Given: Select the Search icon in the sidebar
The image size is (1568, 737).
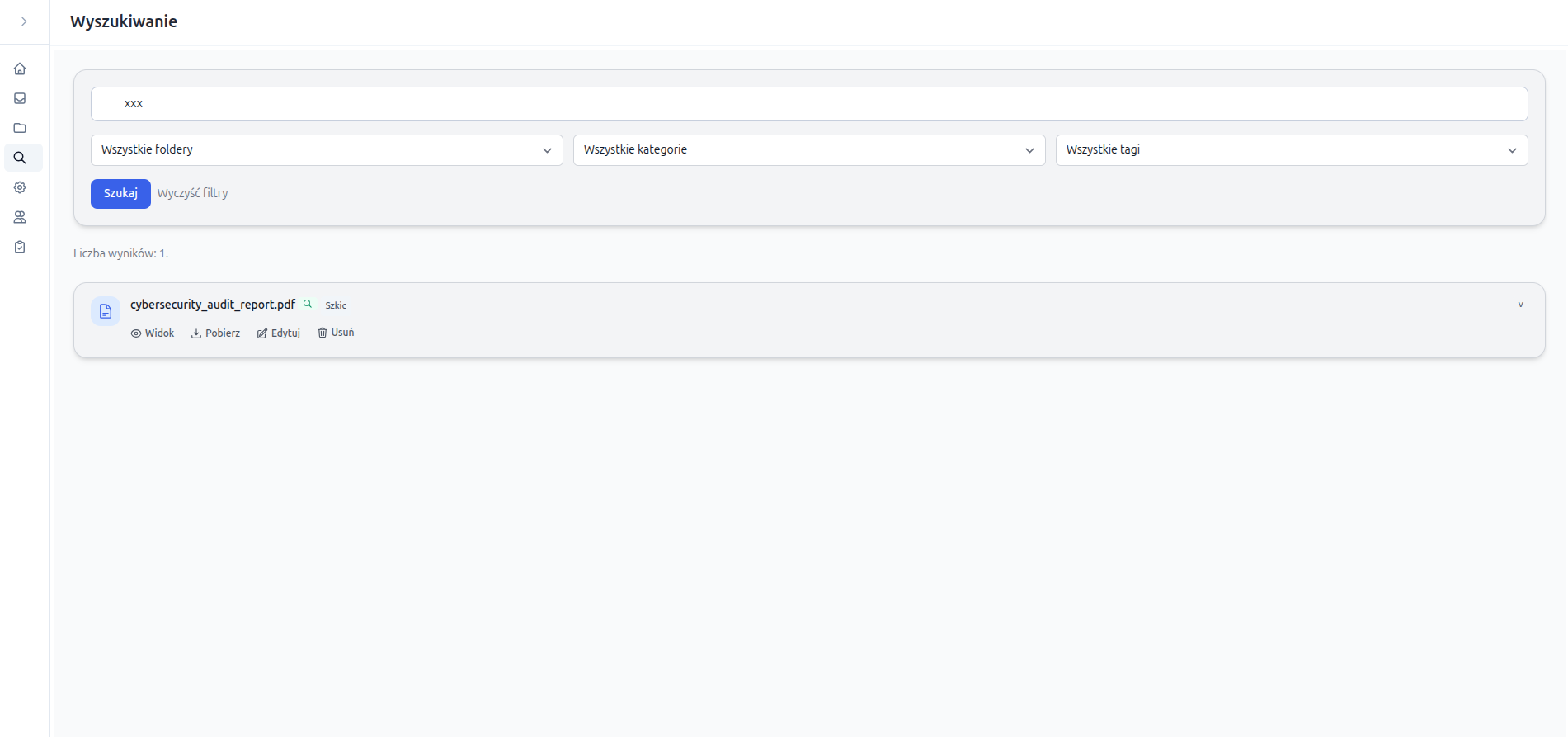Looking at the screenshot, I should click(x=20, y=158).
